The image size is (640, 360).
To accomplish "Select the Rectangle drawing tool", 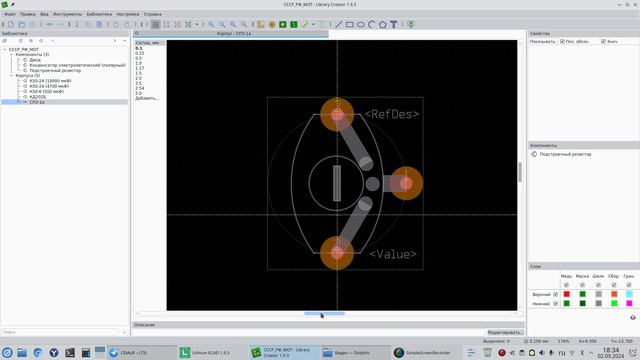I will [x=350, y=24].
